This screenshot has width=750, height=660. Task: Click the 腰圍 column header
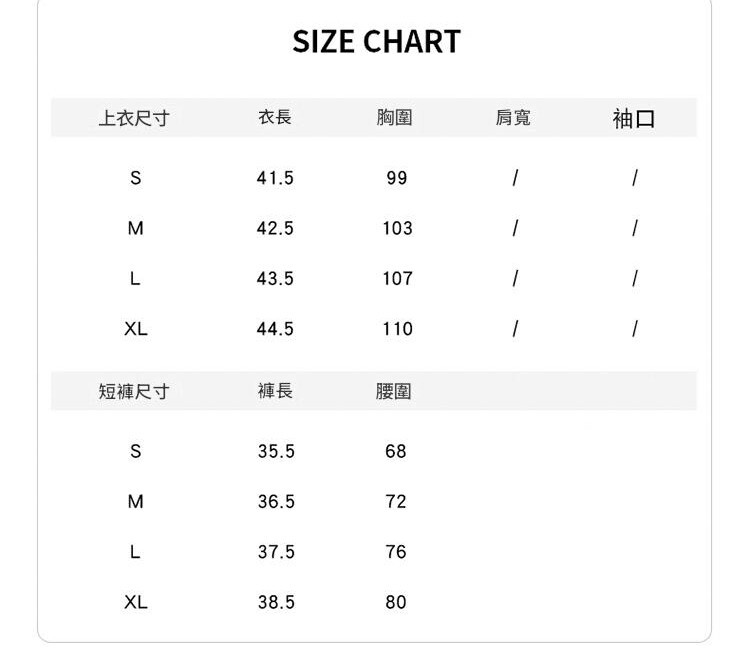click(x=394, y=392)
